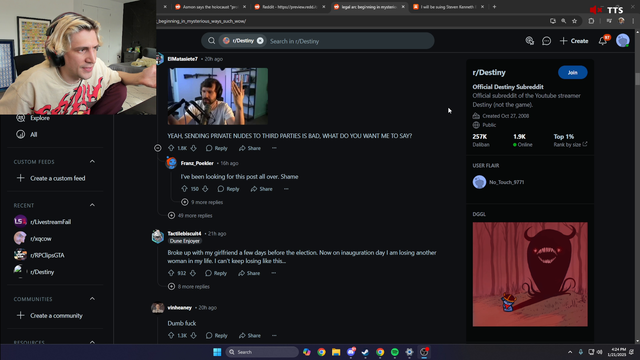
Task: Collapse the Communities section
Action: pos(92,299)
